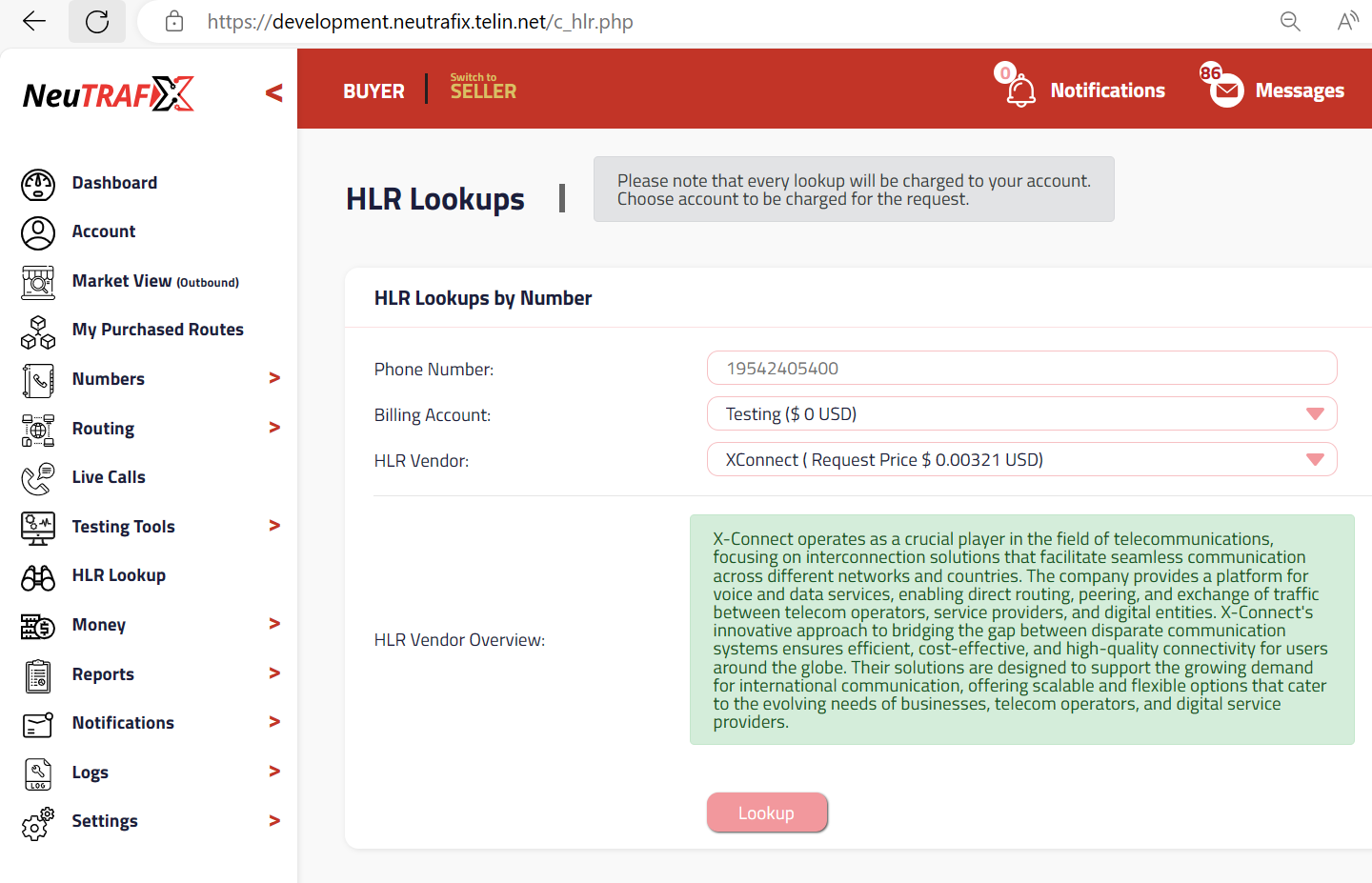Open My Purchased Routes menu item
Screen dimensions: 1372x883
coord(158,330)
